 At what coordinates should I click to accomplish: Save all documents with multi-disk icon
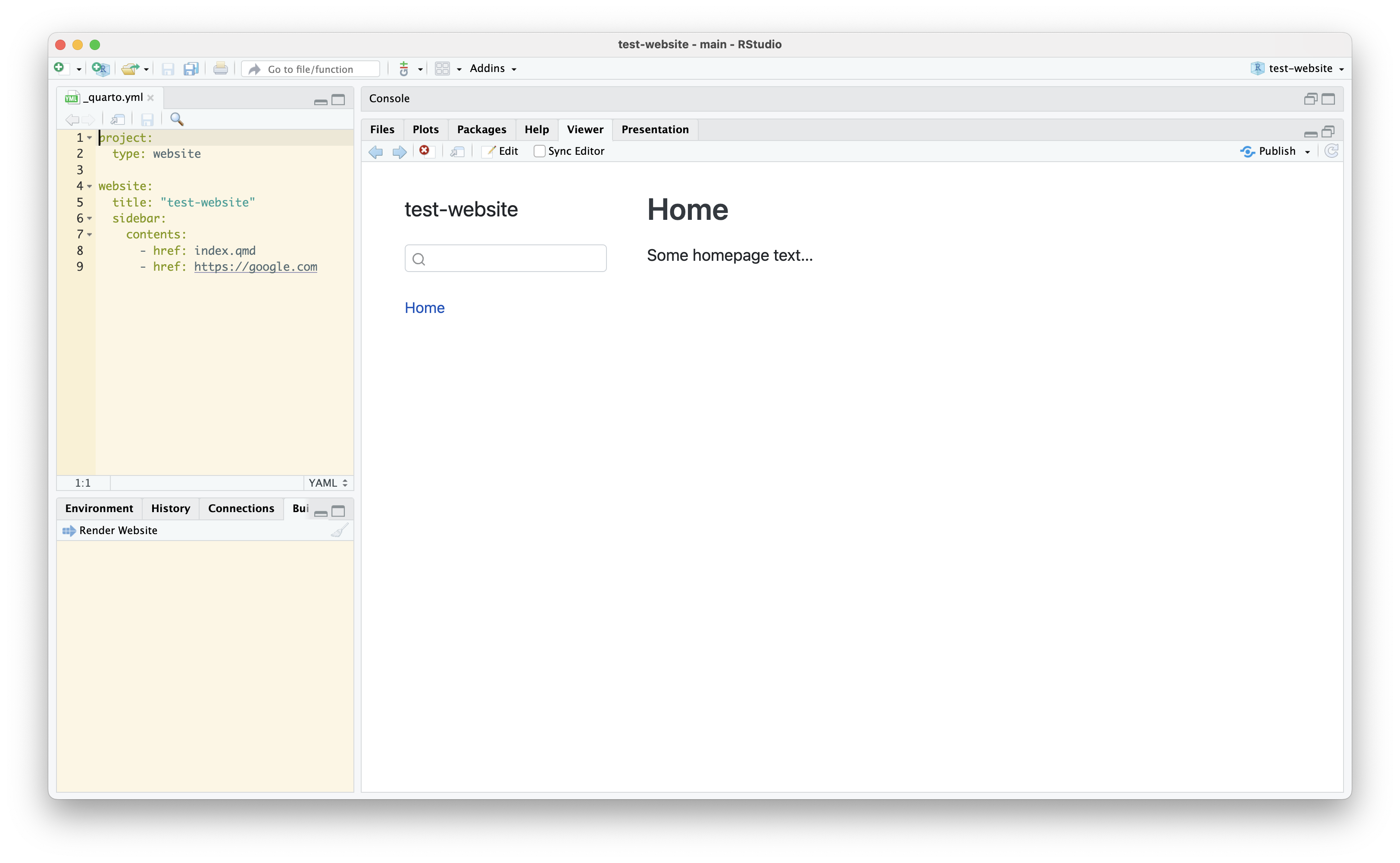[x=191, y=69]
